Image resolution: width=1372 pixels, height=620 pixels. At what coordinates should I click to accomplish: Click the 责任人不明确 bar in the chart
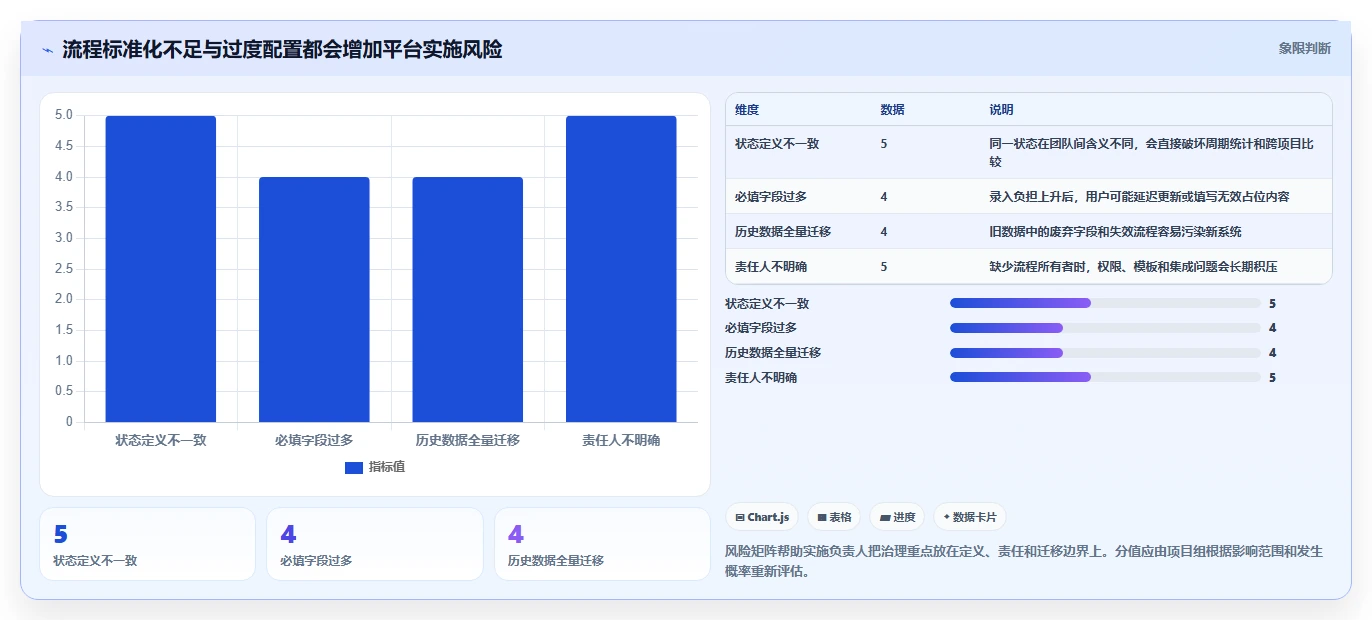(x=621, y=269)
